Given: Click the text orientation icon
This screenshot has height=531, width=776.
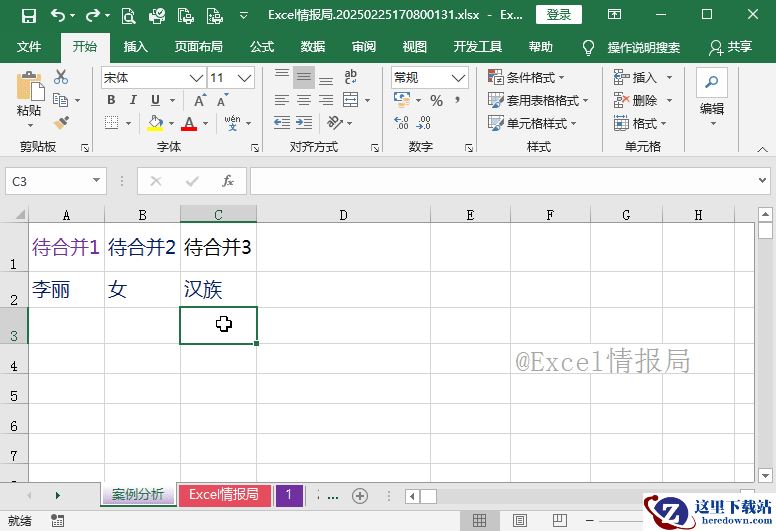Looking at the screenshot, I should click(x=335, y=122).
